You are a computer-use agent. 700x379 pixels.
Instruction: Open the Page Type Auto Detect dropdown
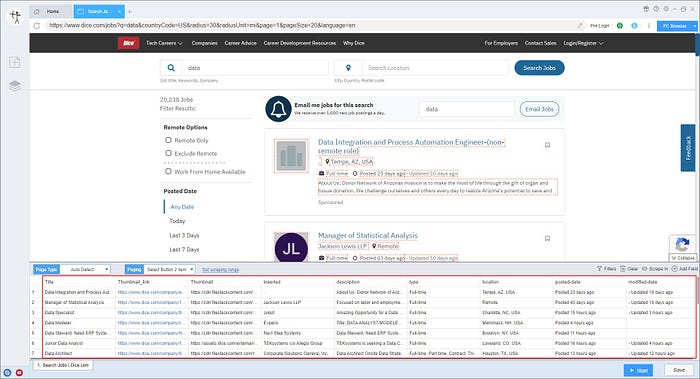coord(85,269)
